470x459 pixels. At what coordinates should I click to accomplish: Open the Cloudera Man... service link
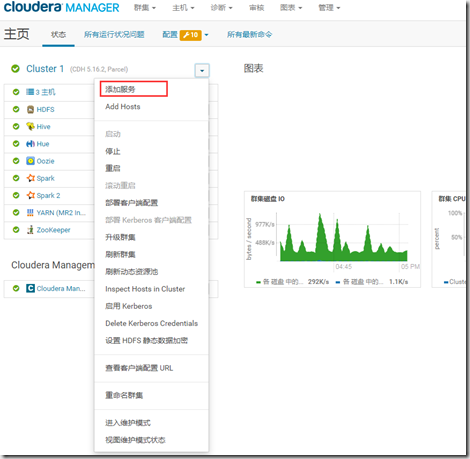pyautogui.click(x=61, y=288)
